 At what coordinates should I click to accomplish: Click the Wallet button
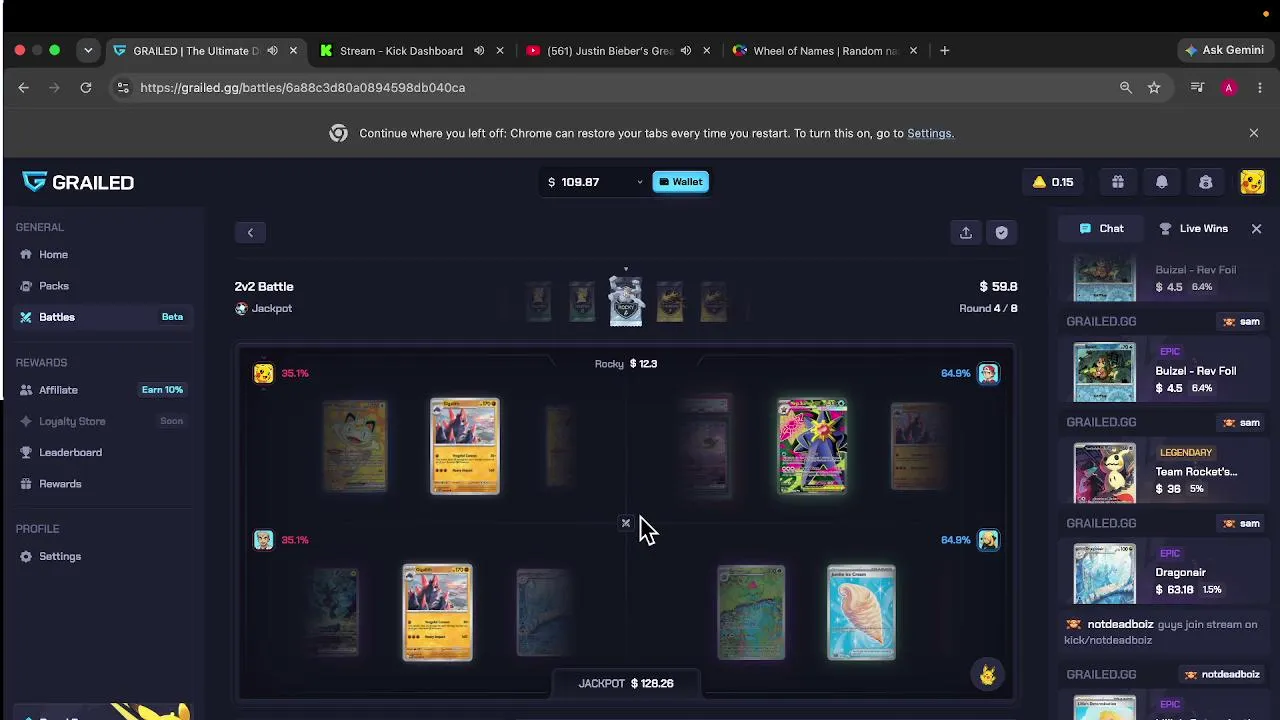pos(680,182)
